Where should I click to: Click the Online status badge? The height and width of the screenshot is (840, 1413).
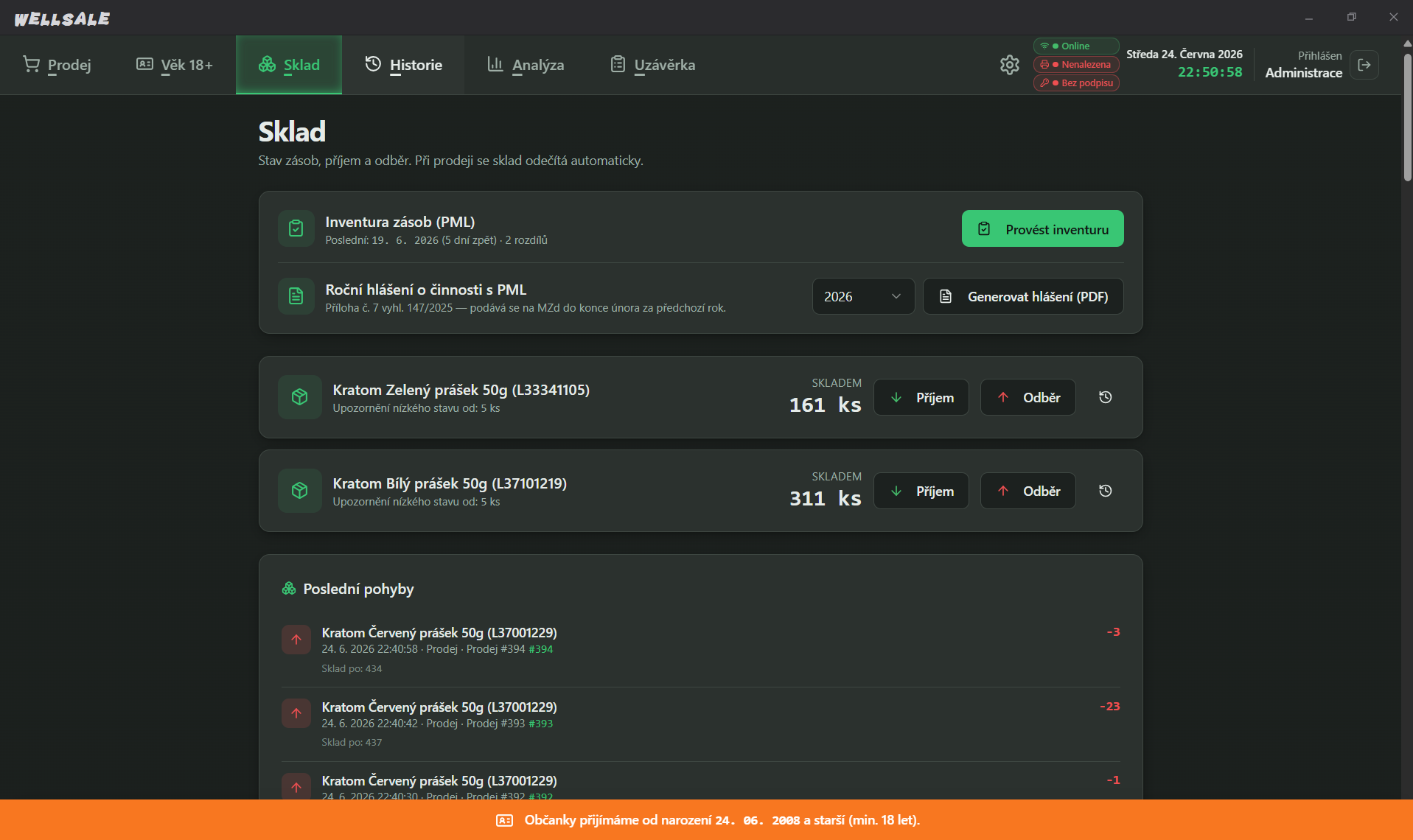click(x=1076, y=46)
